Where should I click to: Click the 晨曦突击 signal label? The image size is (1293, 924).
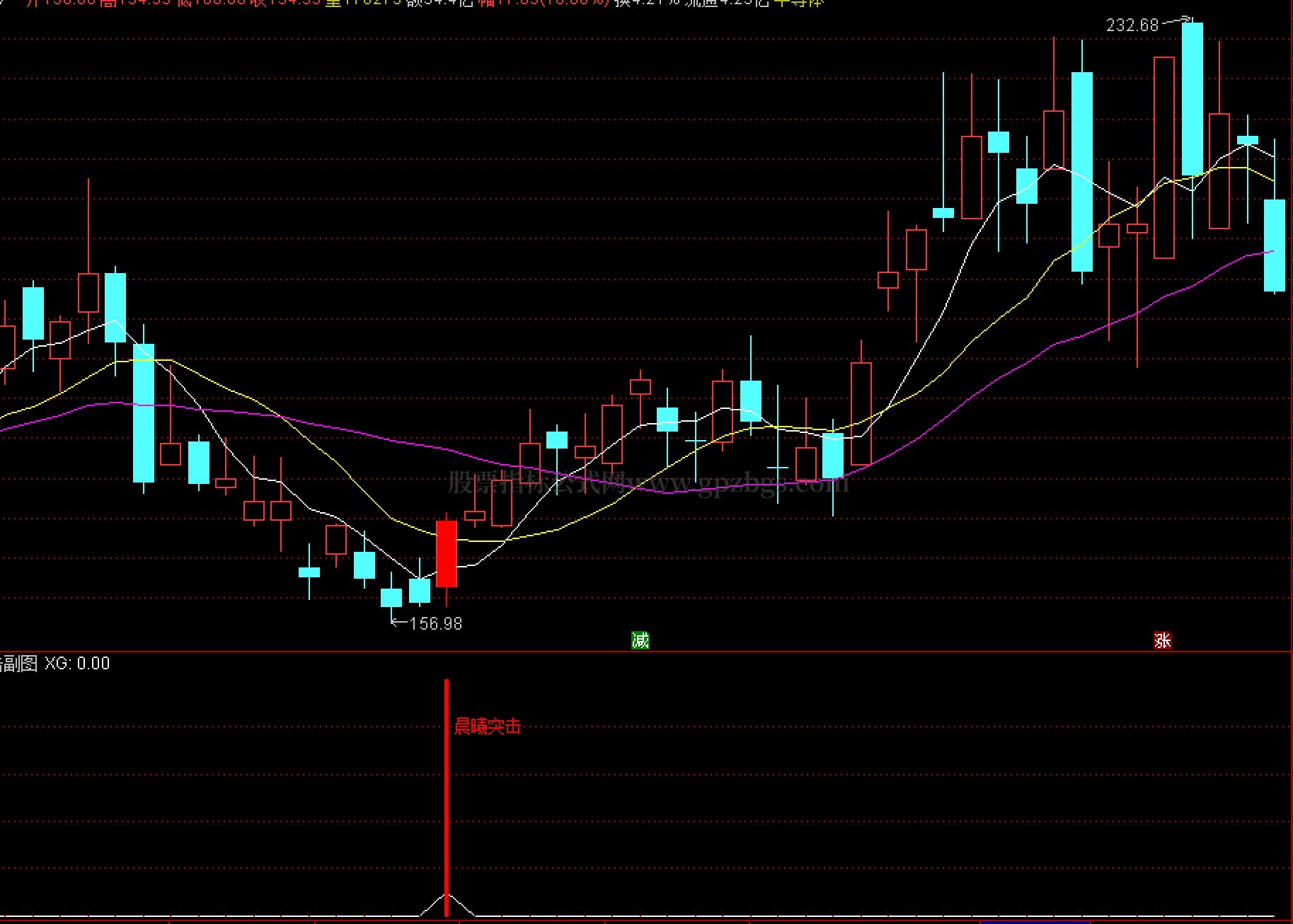487,726
